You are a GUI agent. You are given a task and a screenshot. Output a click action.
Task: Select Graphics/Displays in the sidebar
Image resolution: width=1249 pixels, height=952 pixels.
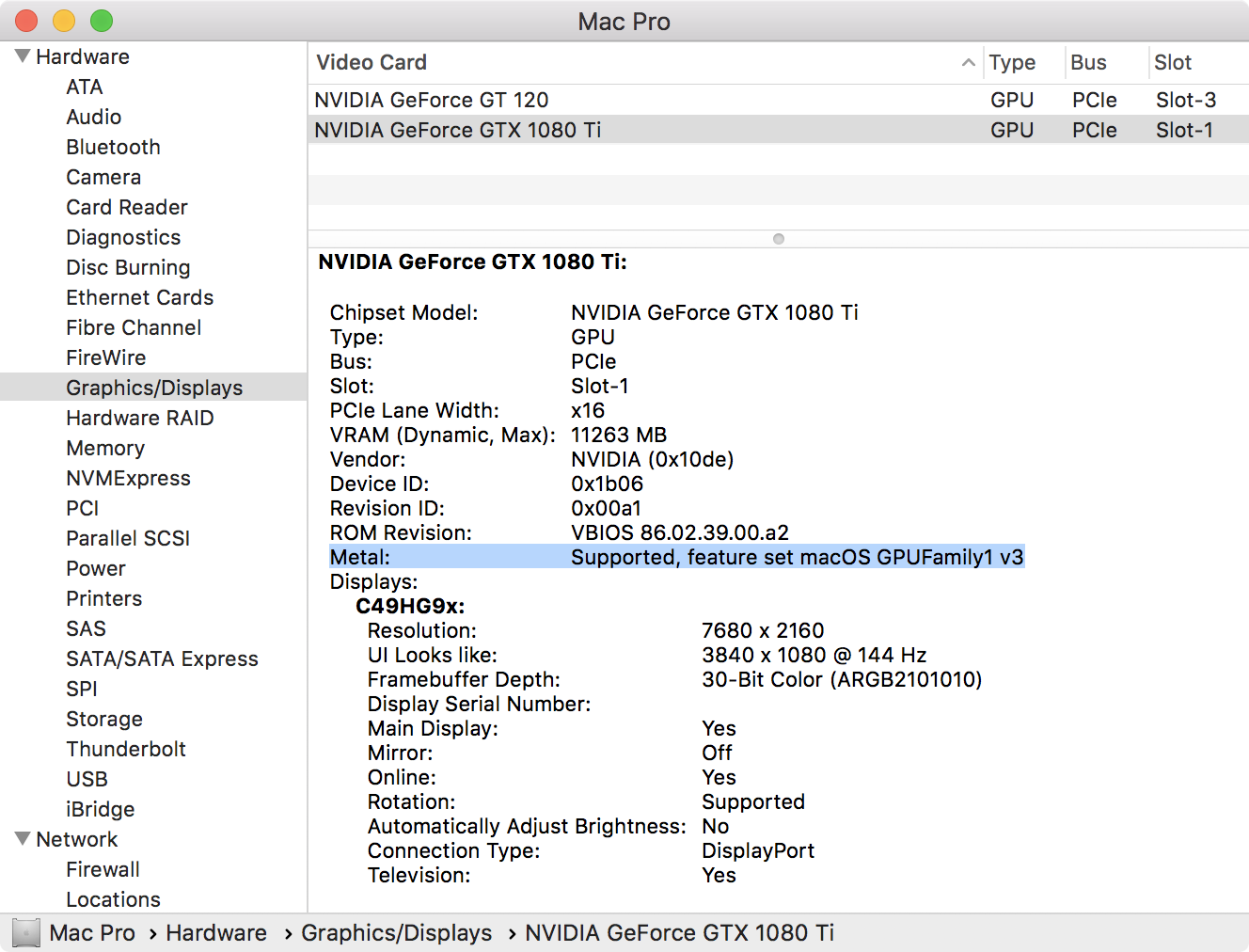(x=153, y=388)
